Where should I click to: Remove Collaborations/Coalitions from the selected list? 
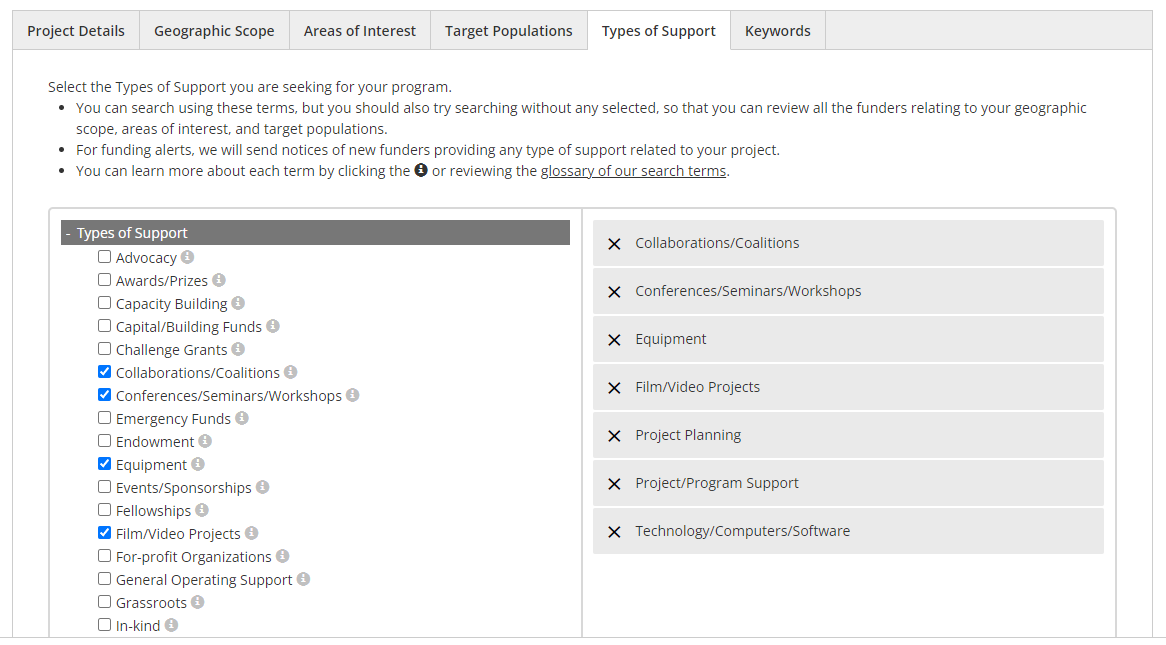[614, 244]
